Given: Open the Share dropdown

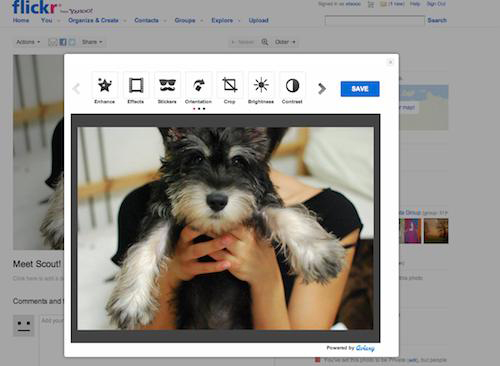Looking at the screenshot, I should pos(92,42).
